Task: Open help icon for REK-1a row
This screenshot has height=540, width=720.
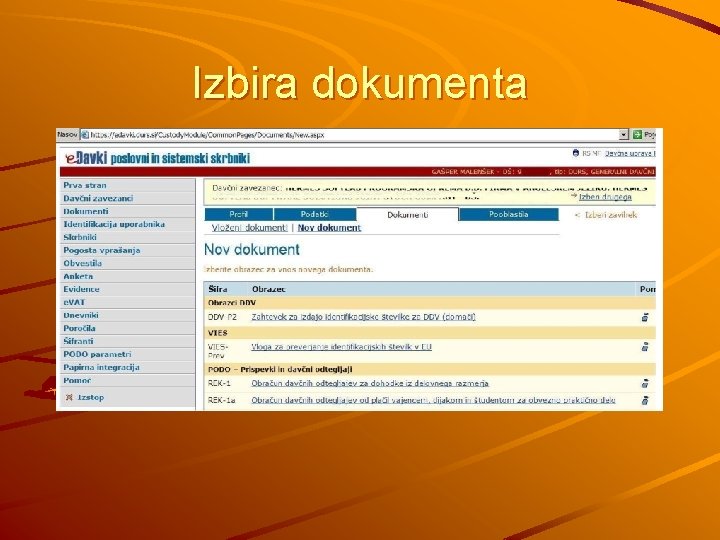Action: click(x=645, y=400)
